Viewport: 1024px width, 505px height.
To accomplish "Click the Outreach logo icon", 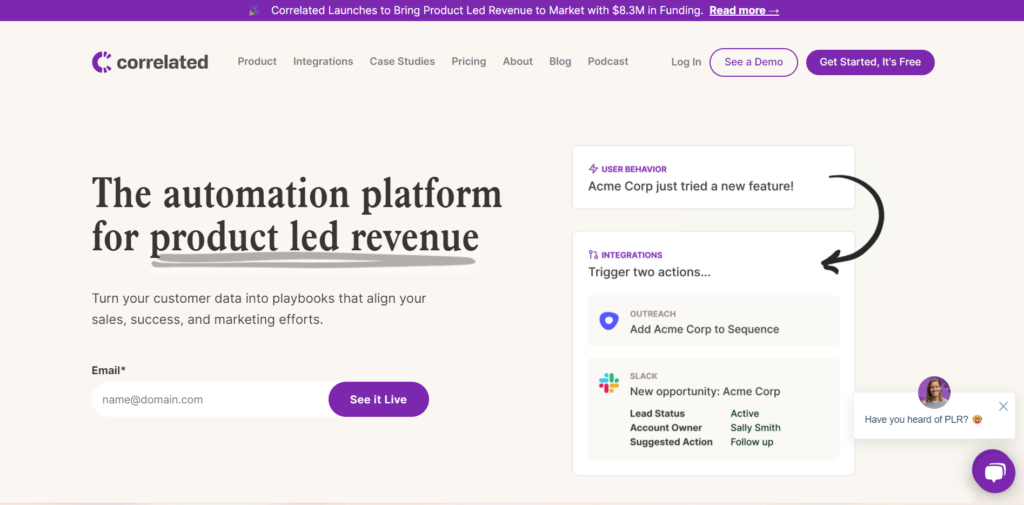I will click(608, 321).
